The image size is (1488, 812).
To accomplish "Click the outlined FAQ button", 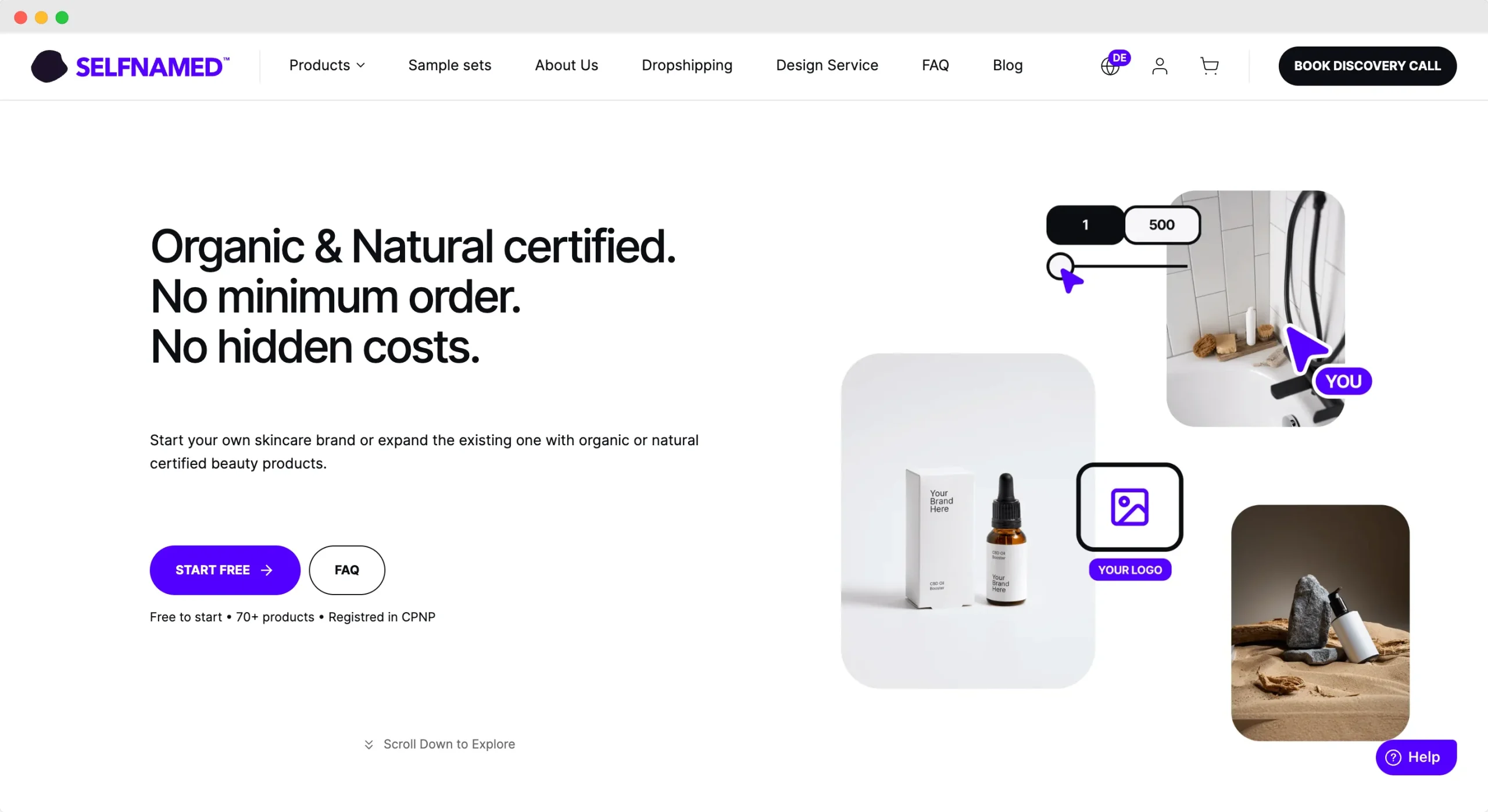I will pyautogui.click(x=347, y=570).
